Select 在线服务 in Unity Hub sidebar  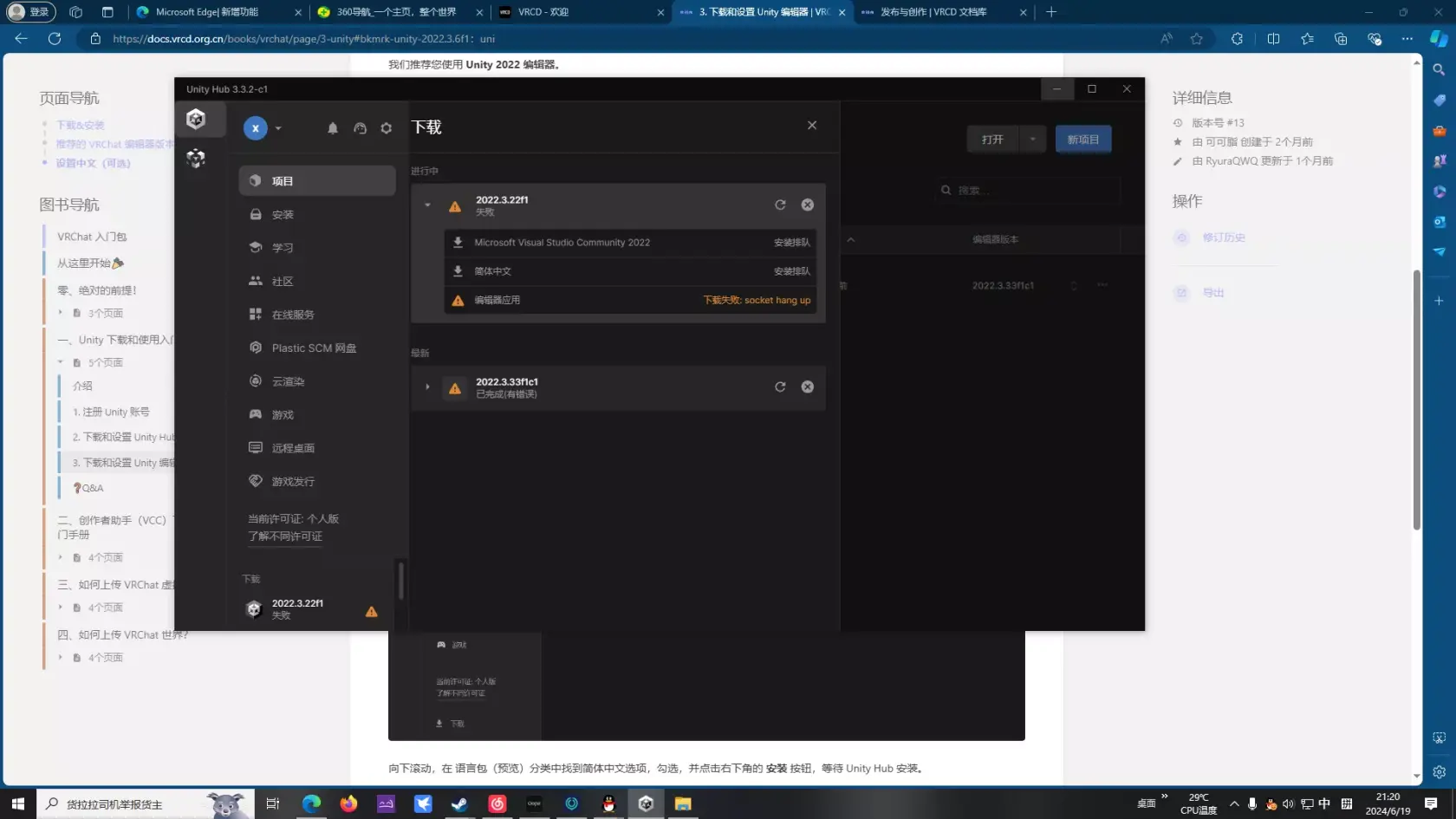coord(317,315)
